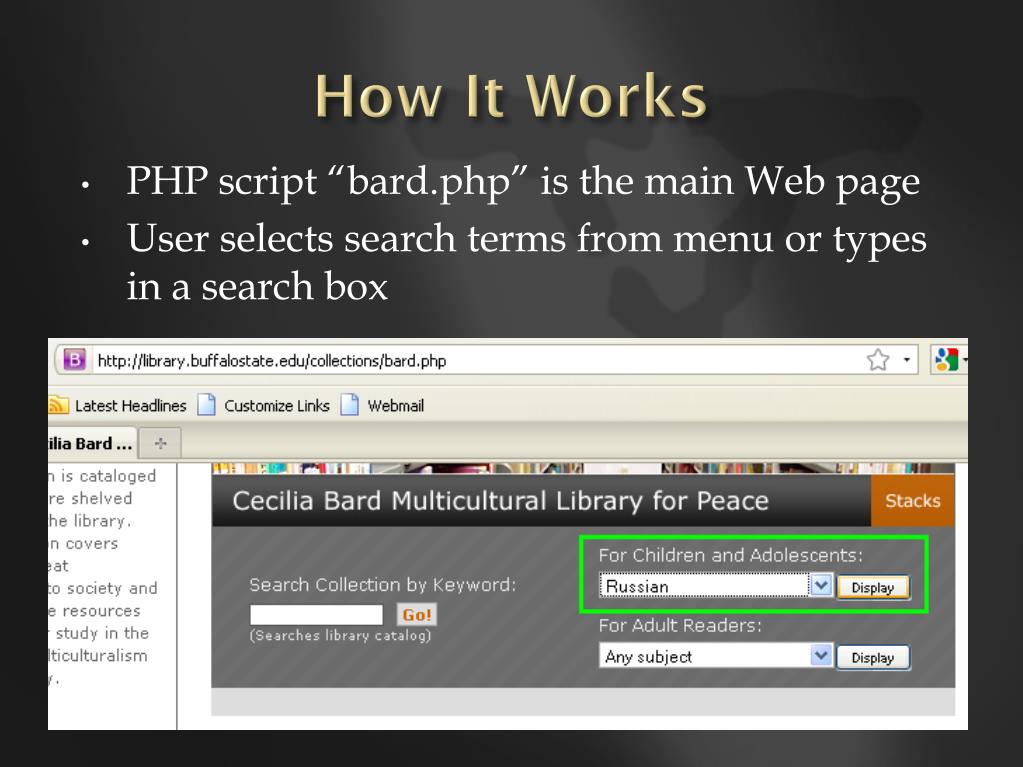Screen dimensions: 1023x767
Task: Click Display button next to Any subject
Action: pos(873,657)
